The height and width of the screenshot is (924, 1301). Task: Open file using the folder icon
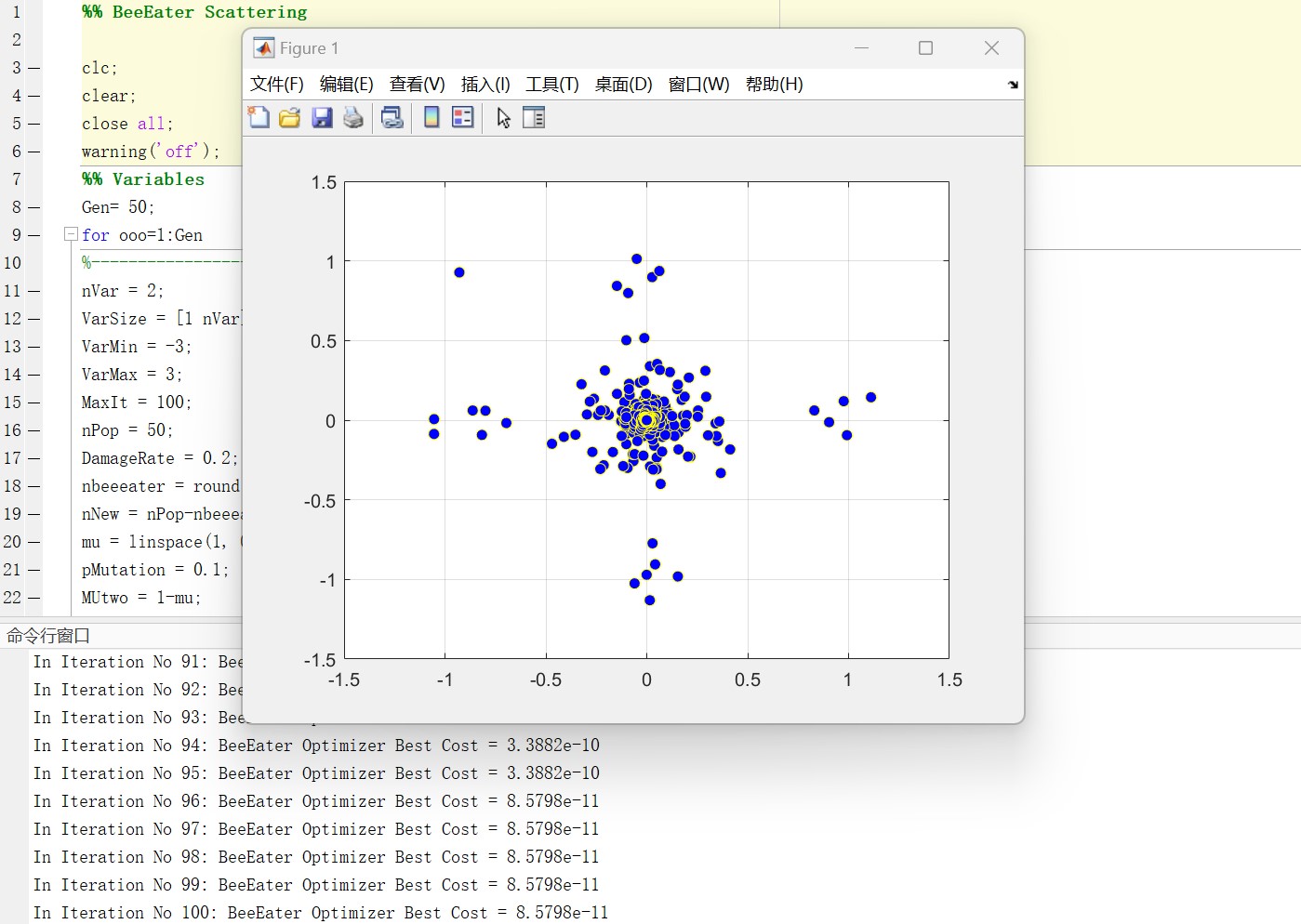pyautogui.click(x=290, y=117)
